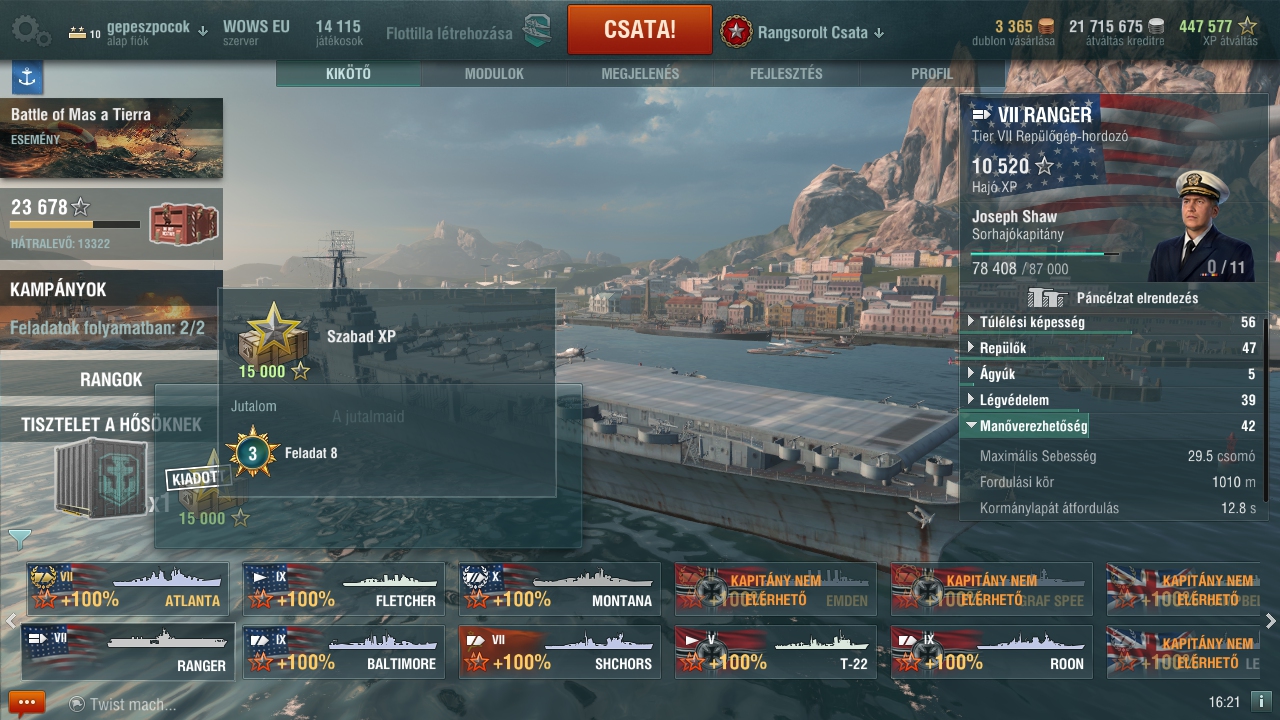Start battle with the CSATA! button

click(640, 30)
